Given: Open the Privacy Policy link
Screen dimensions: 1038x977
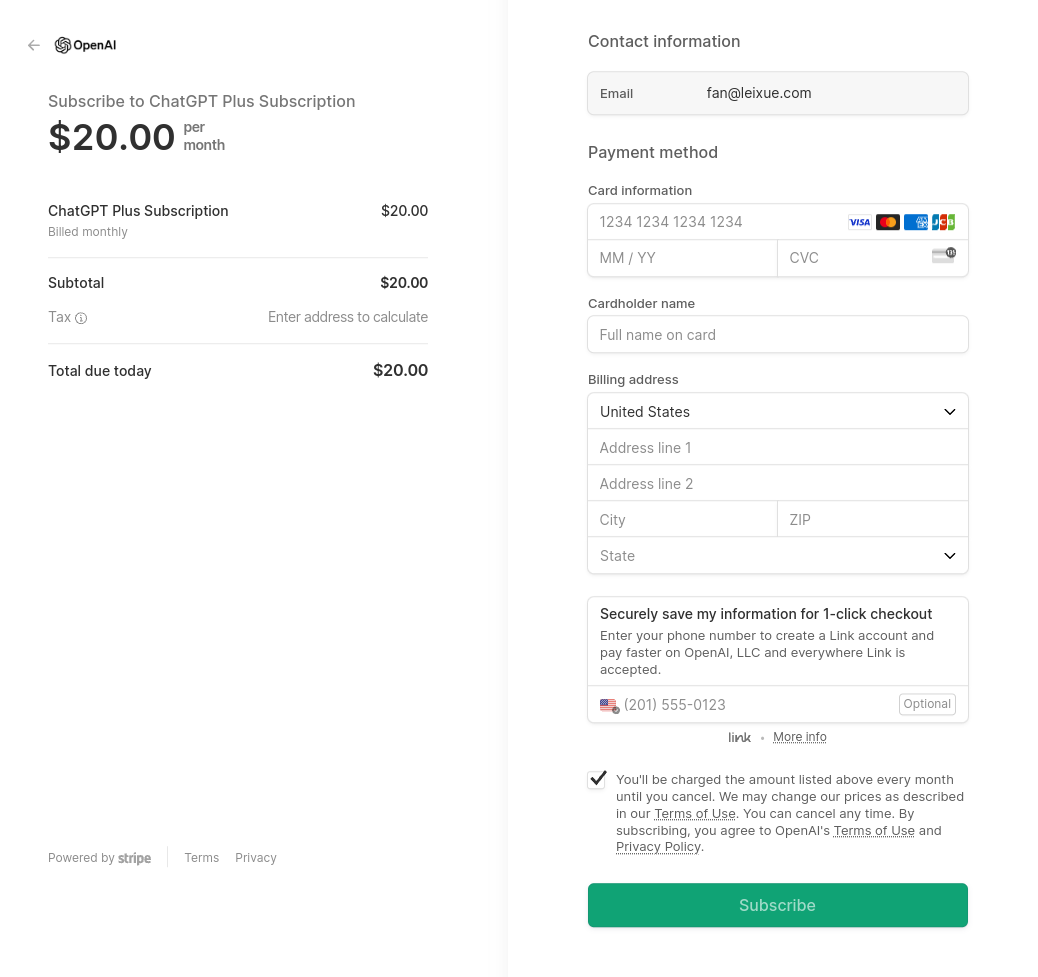Looking at the screenshot, I should 658,847.
